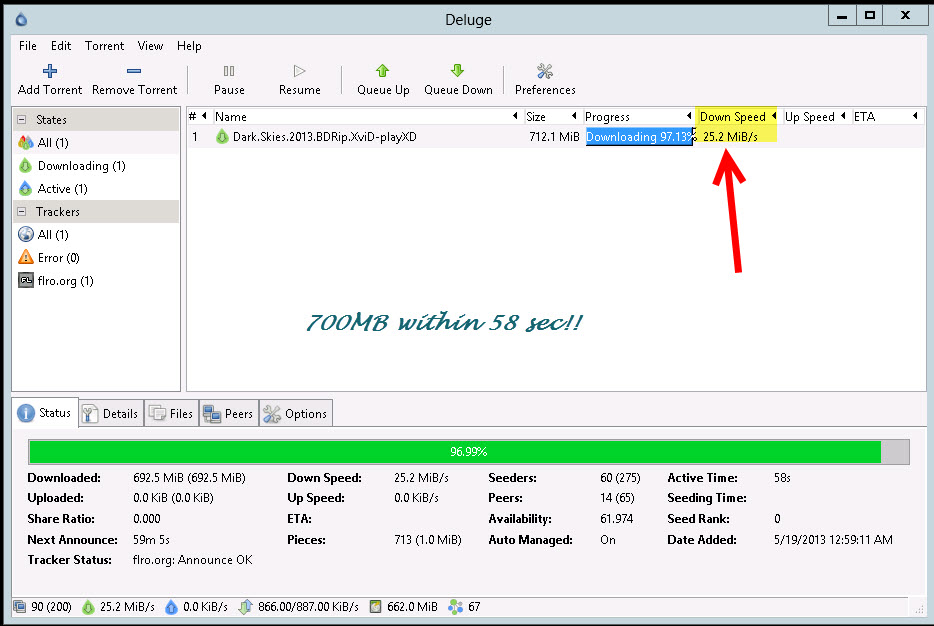Resume the torrent with the play icon
934x626 pixels.
(300, 80)
